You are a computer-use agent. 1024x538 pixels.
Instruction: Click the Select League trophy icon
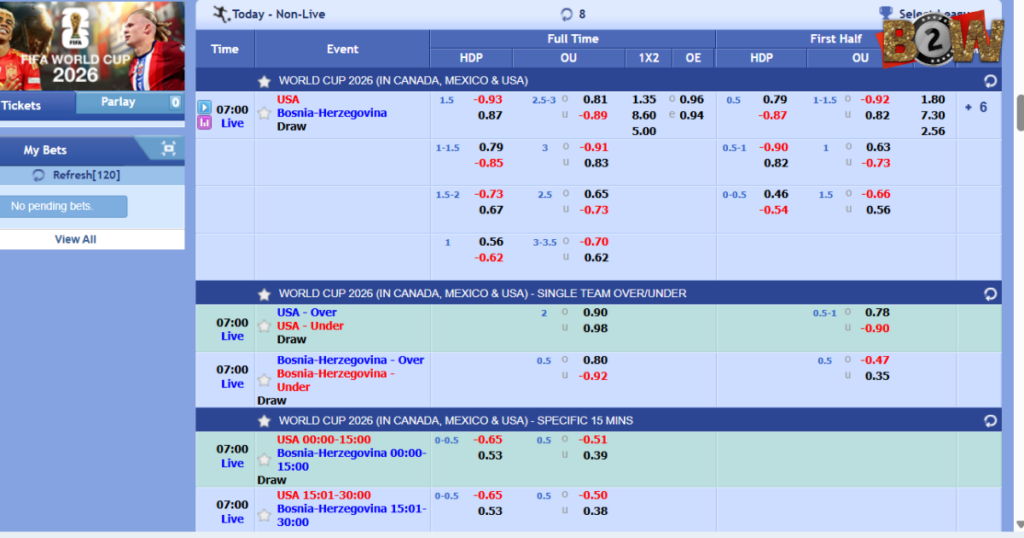(x=886, y=13)
